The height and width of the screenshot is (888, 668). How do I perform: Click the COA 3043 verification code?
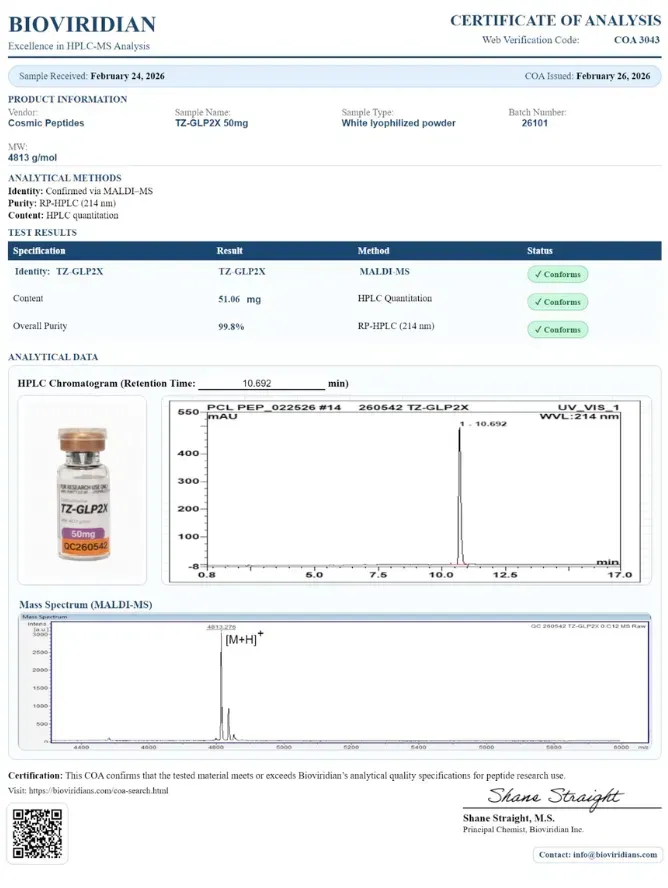(x=637, y=40)
